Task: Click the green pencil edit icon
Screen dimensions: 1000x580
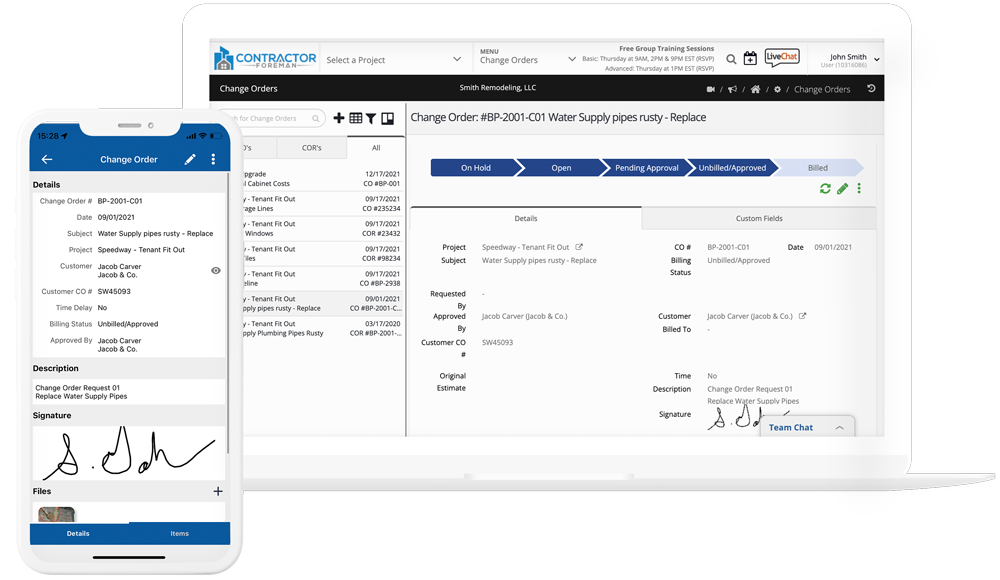Action: coord(842,188)
